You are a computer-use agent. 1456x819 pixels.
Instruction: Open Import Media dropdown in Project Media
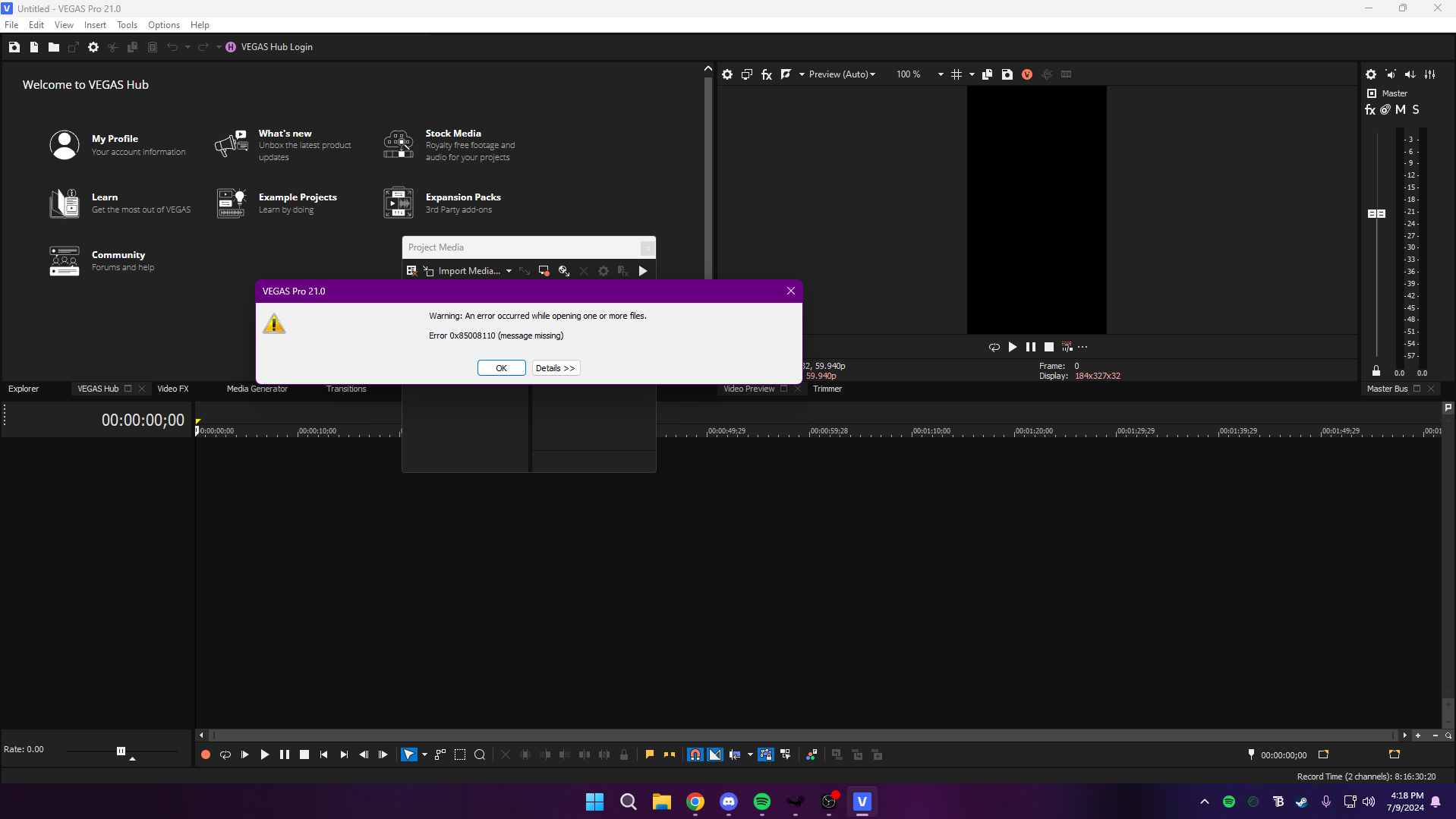click(509, 271)
